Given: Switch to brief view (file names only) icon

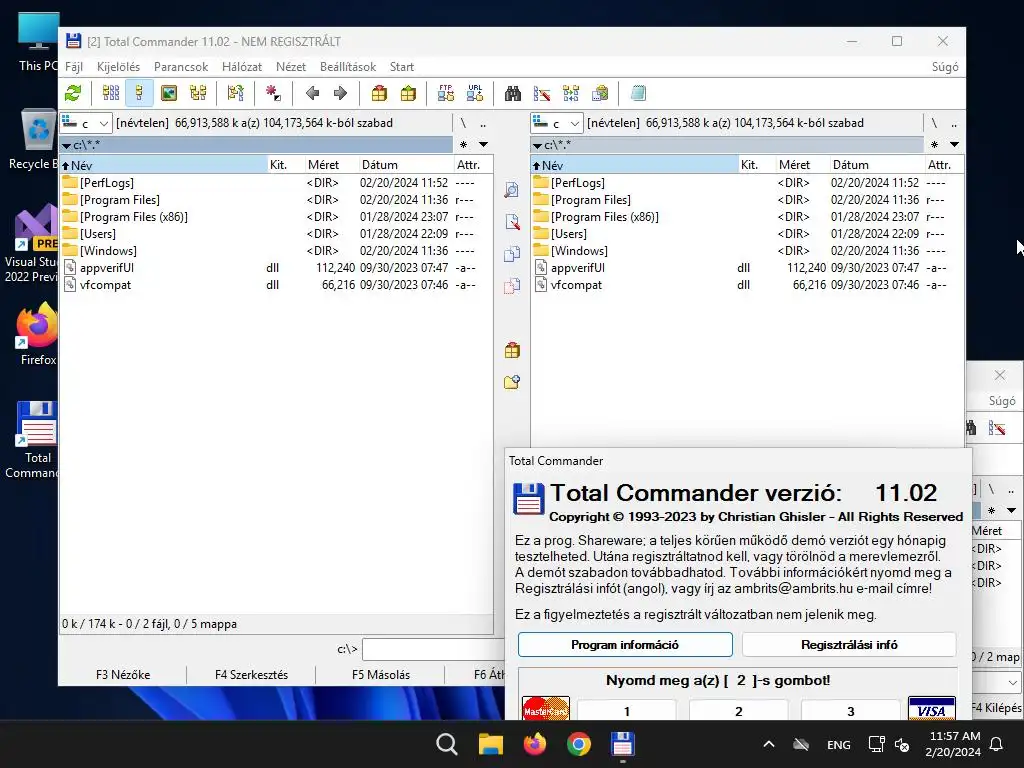Looking at the screenshot, I should [111, 93].
